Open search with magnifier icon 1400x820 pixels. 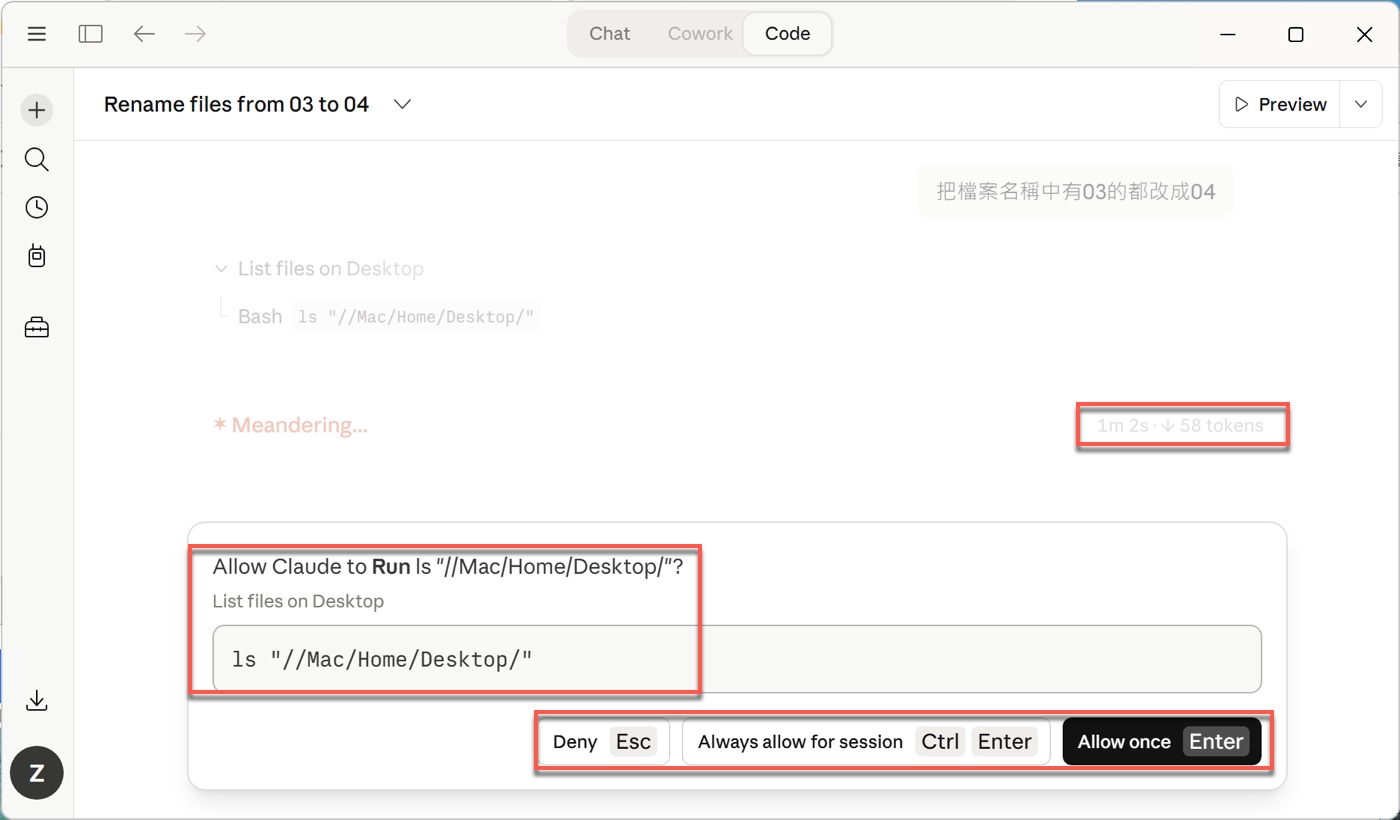[37, 159]
